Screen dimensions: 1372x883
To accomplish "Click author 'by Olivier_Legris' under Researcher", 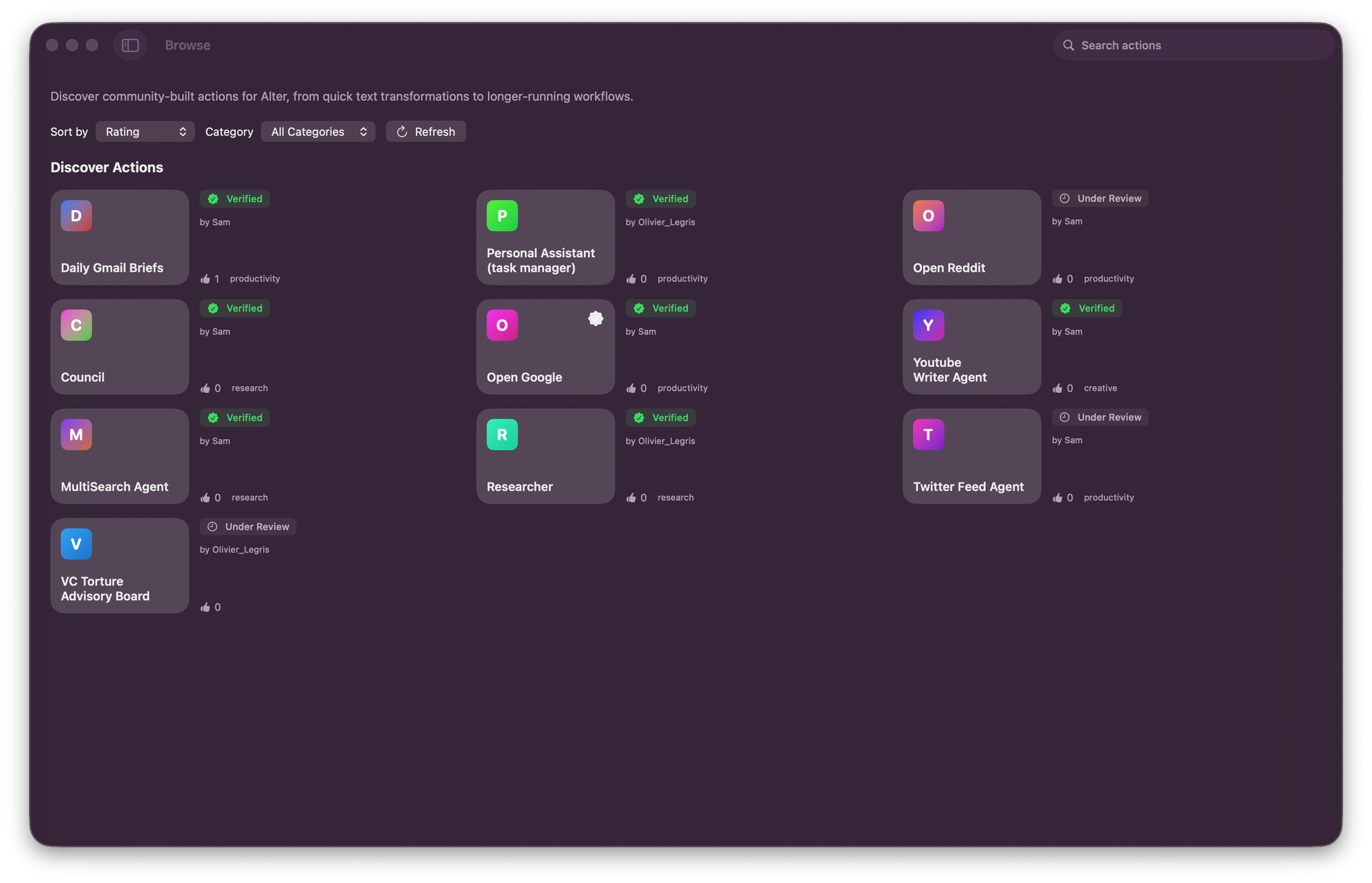I will coord(660,441).
